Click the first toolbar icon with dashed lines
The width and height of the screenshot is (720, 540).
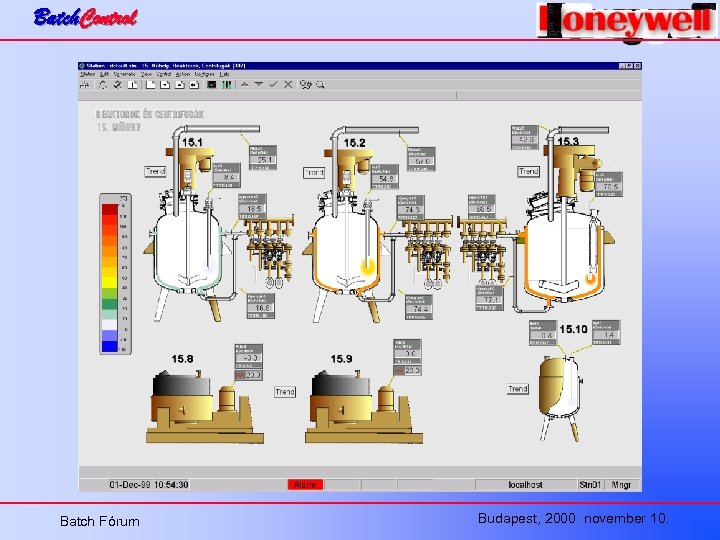(84, 84)
